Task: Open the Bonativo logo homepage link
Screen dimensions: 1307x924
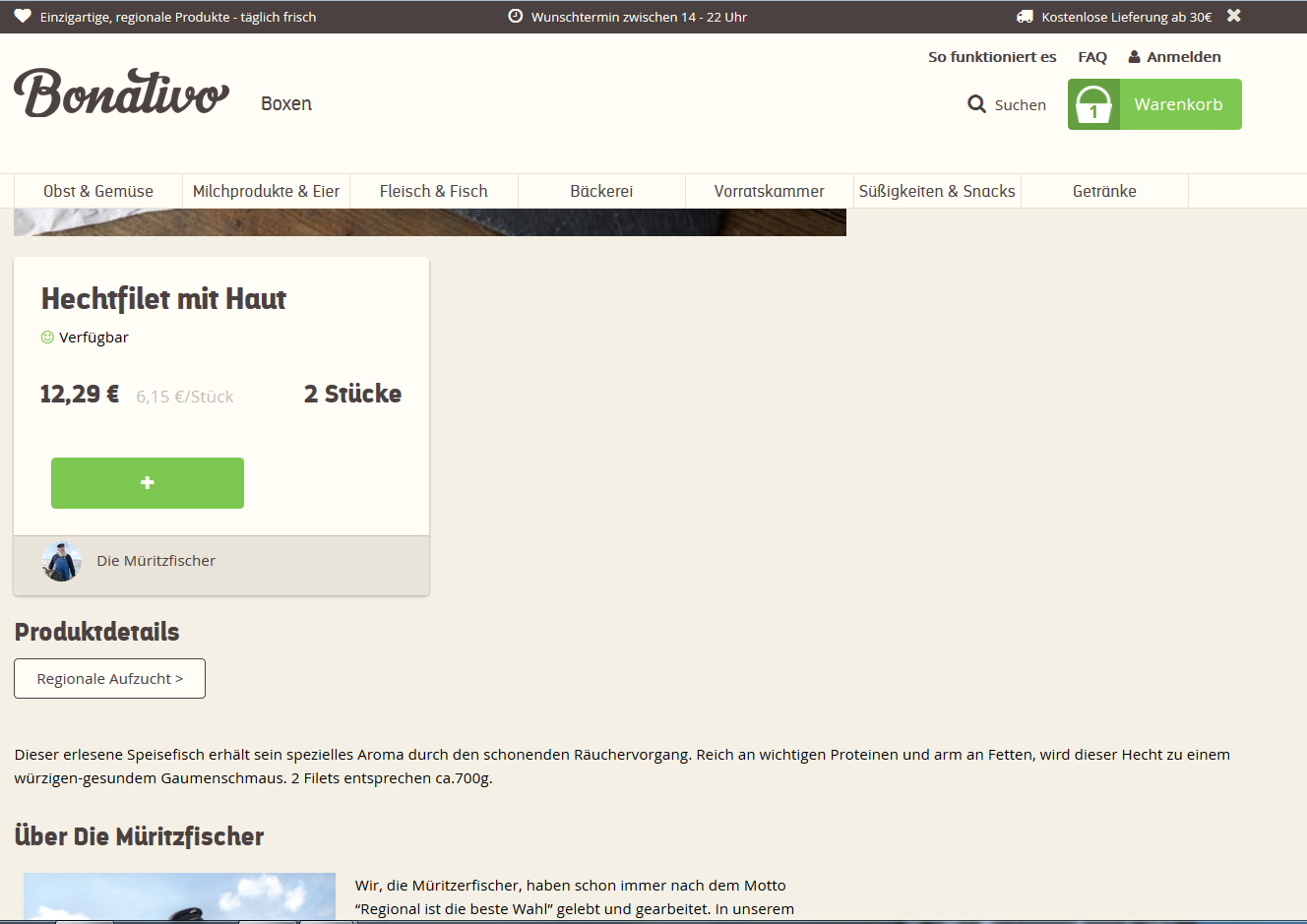Action: (x=121, y=92)
